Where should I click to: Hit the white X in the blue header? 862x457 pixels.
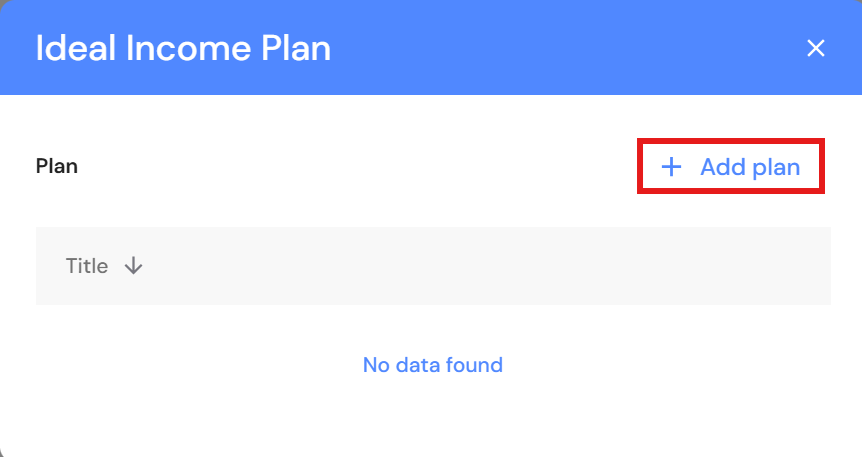point(816,48)
